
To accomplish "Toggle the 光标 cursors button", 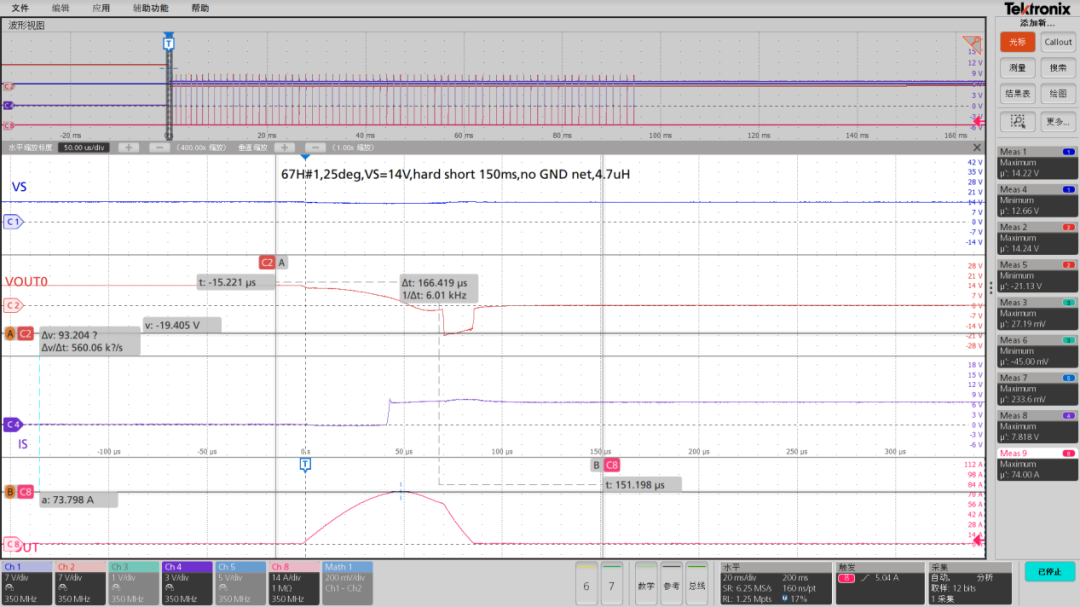I will (x=1018, y=42).
